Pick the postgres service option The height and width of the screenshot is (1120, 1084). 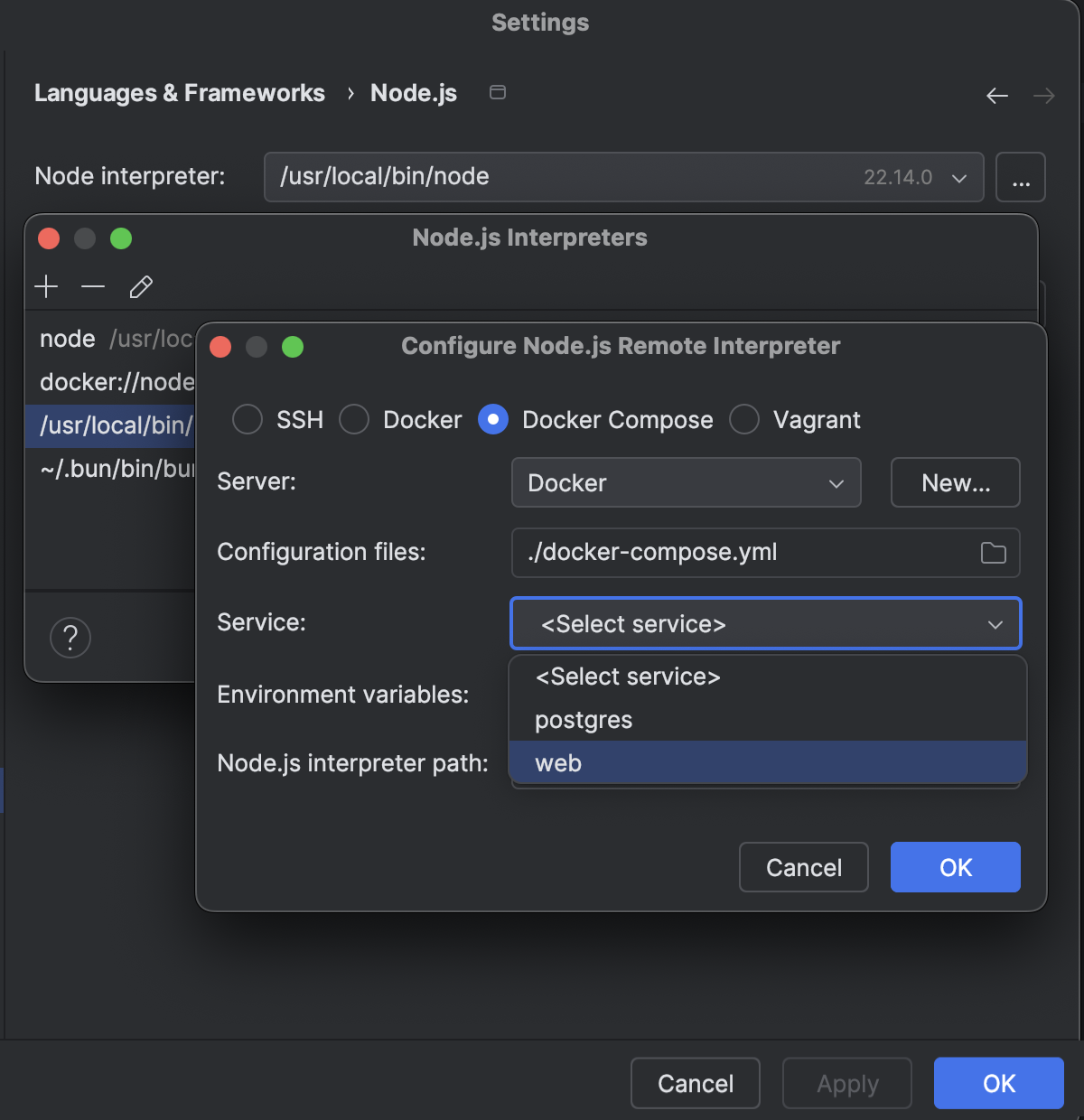[583, 719]
